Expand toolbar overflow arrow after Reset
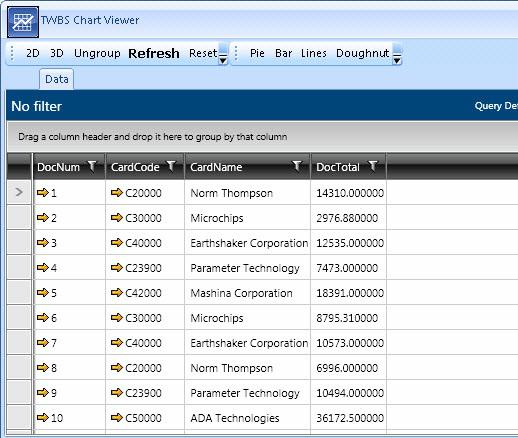 click(223, 54)
